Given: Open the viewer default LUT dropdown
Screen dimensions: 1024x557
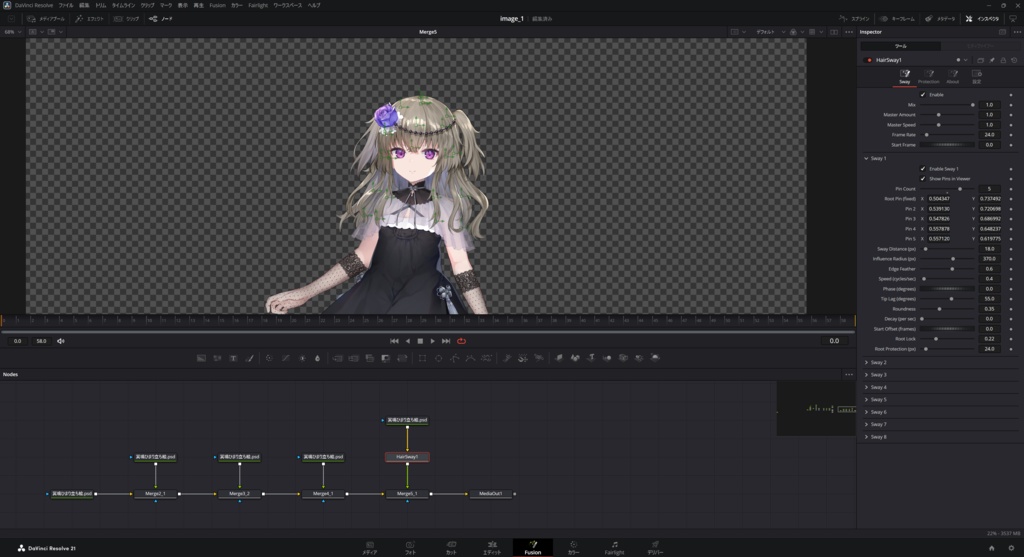Looking at the screenshot, I should click(771, 32).
